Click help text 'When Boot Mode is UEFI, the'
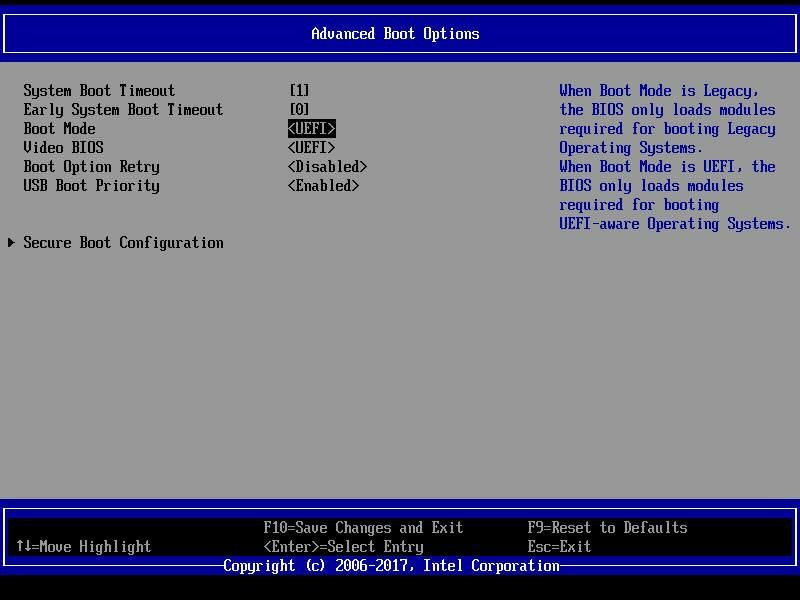800x600 pixels. [667, 167]
